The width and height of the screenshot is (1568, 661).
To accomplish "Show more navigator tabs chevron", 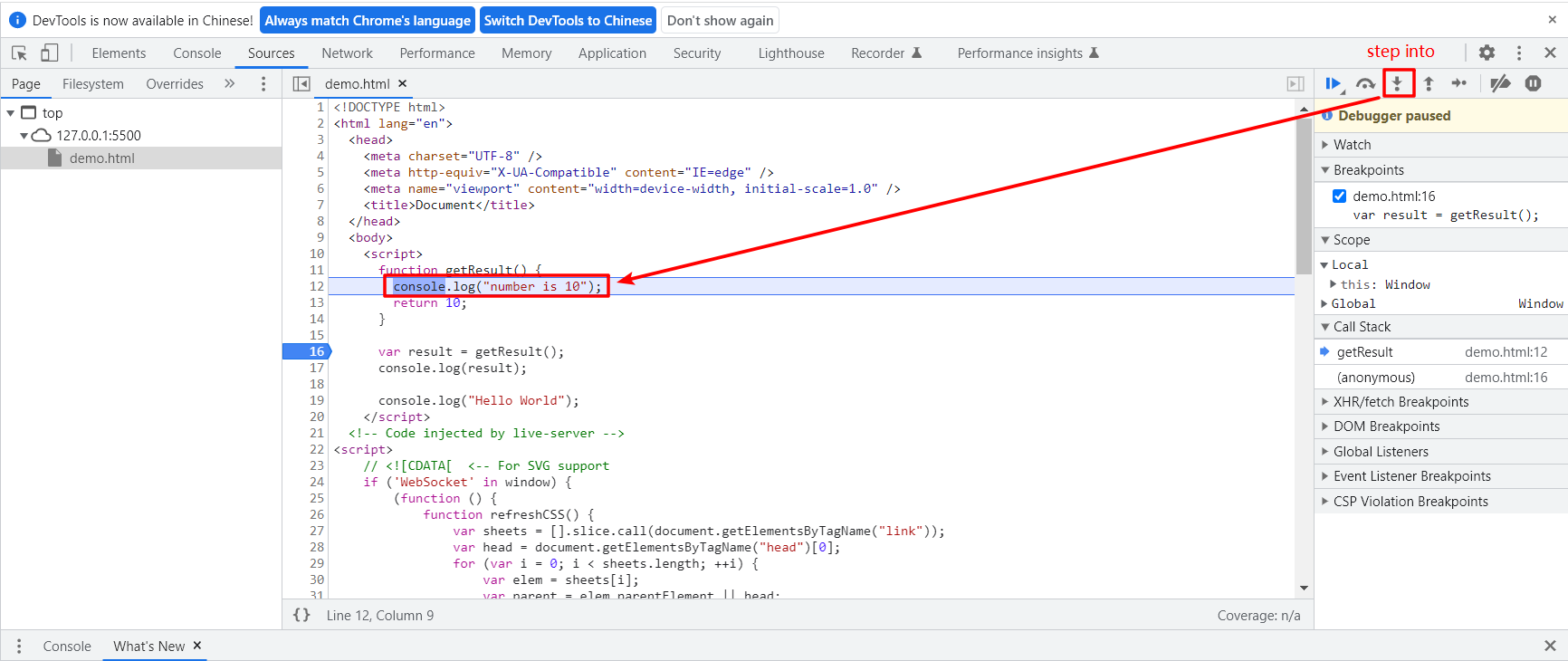I will [229, 83].
